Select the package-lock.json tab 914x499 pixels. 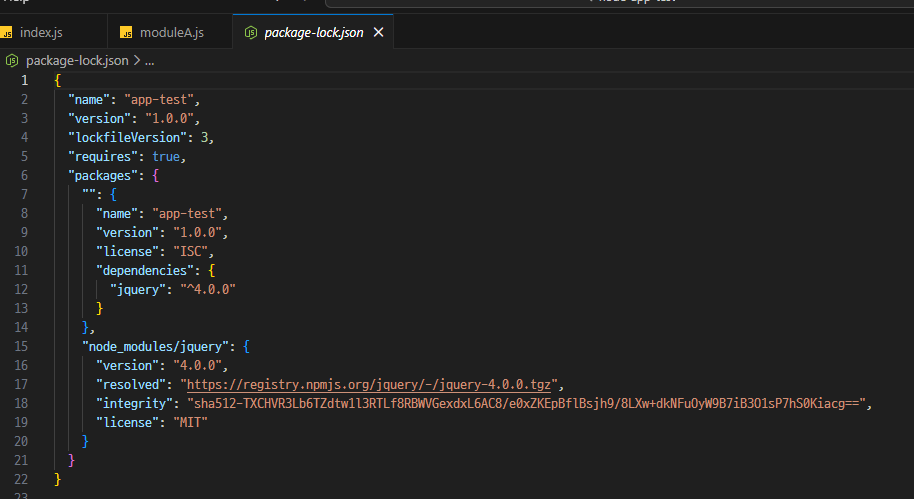pyautogui.click(x=314, y=33)
